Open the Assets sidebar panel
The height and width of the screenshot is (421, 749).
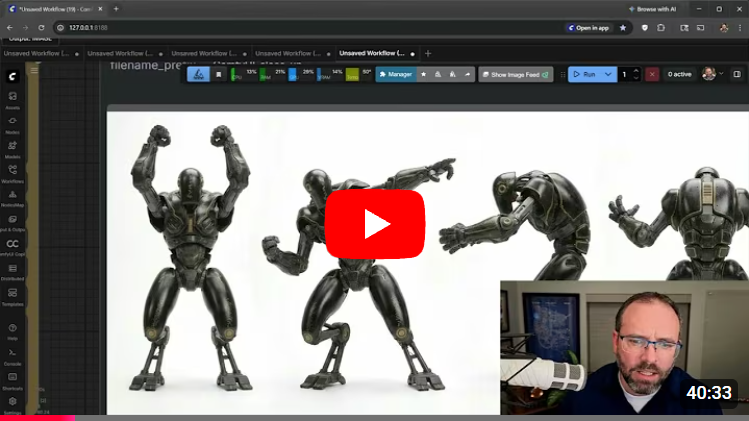[13, 98]
